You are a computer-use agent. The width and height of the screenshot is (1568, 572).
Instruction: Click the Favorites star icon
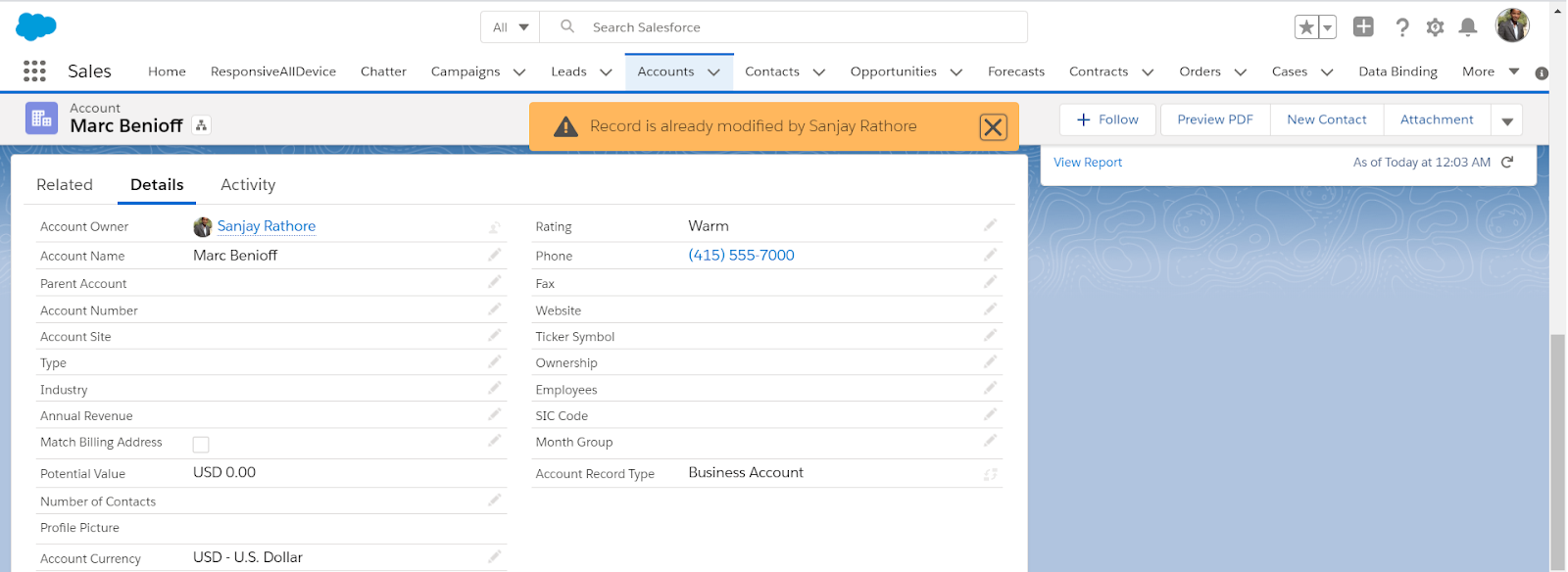click(1306, 27)
